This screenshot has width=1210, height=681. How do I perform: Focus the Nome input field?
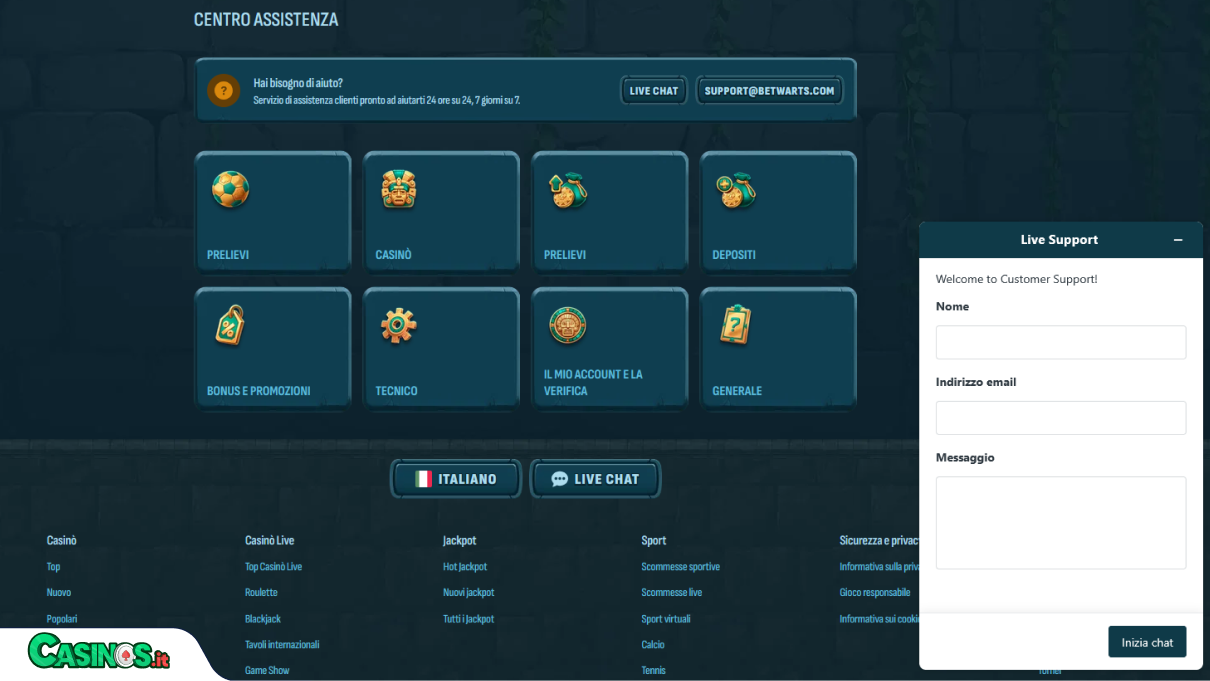pyautogui.click(x=1061, y=342)
